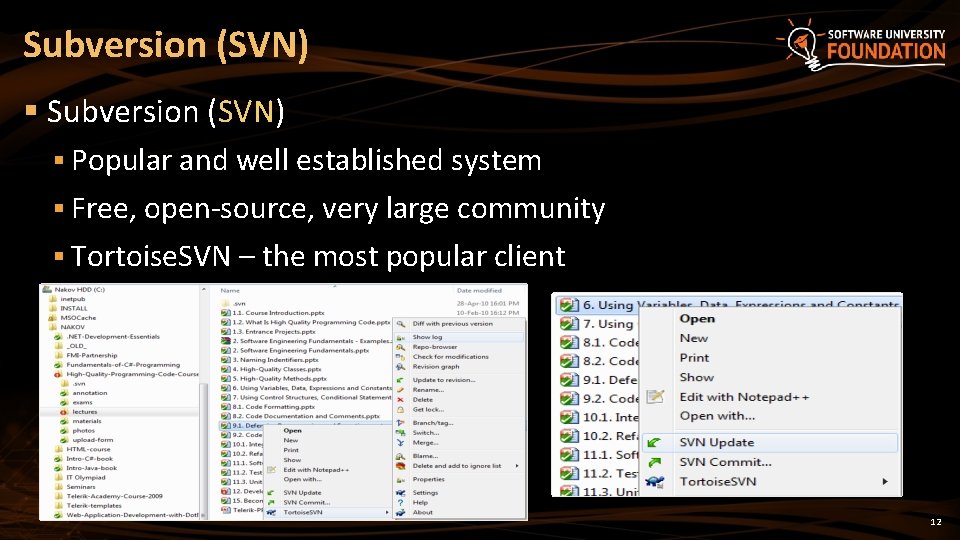
Task: Select the exams subfolder
Action: point(82,403)
